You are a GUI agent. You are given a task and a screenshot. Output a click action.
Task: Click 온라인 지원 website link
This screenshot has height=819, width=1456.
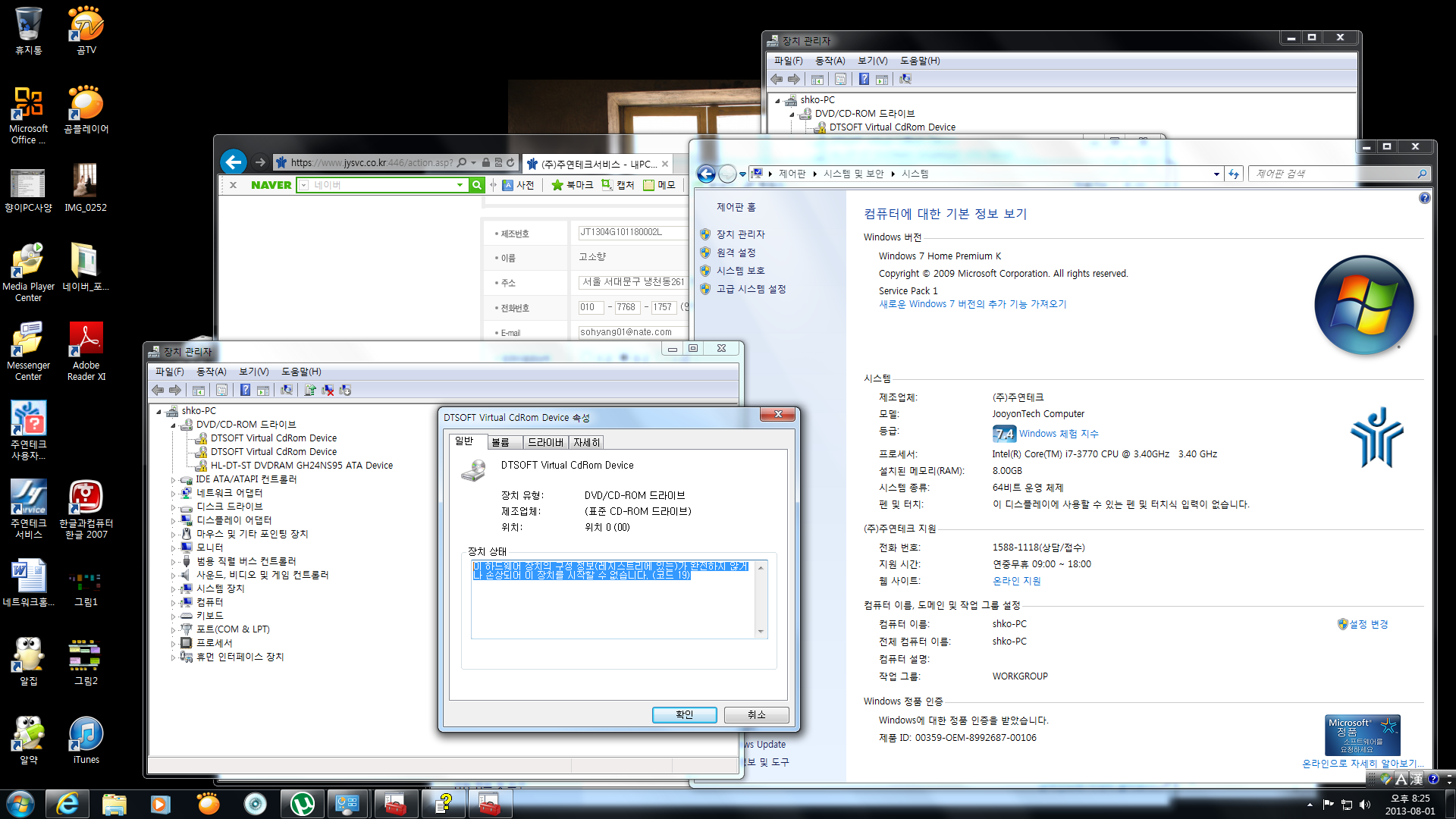[x=1016, y=581]
